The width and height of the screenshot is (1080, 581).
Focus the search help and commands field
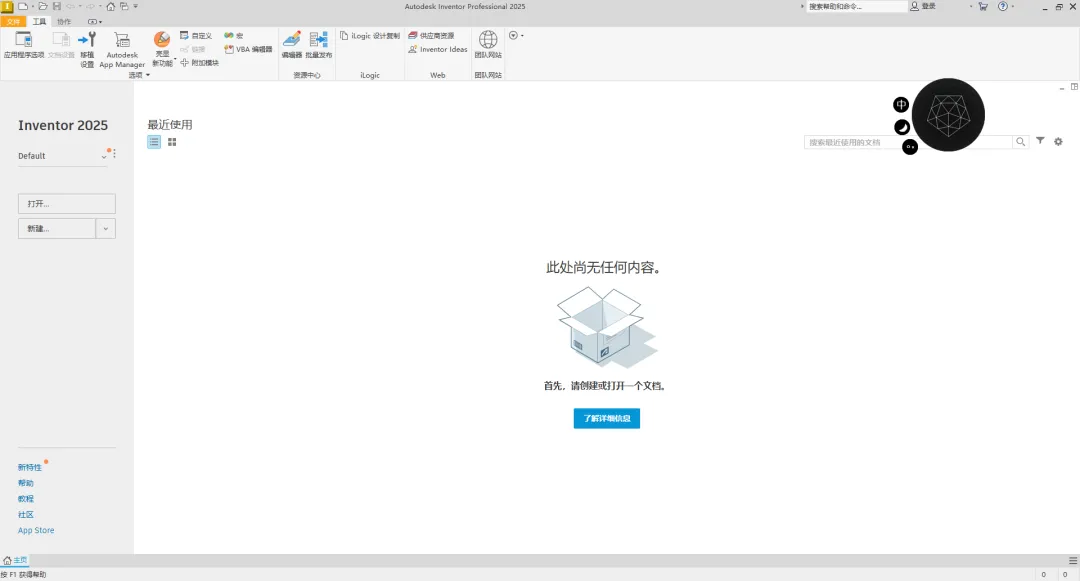856,6
